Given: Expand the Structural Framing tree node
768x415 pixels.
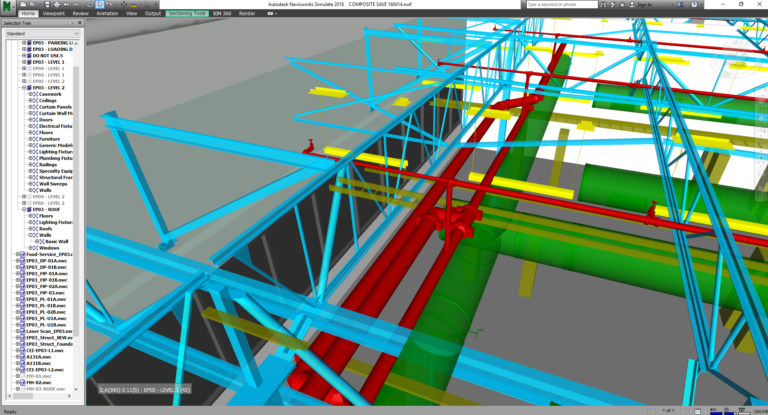Looking at the screenshot, I should (30, 177).
